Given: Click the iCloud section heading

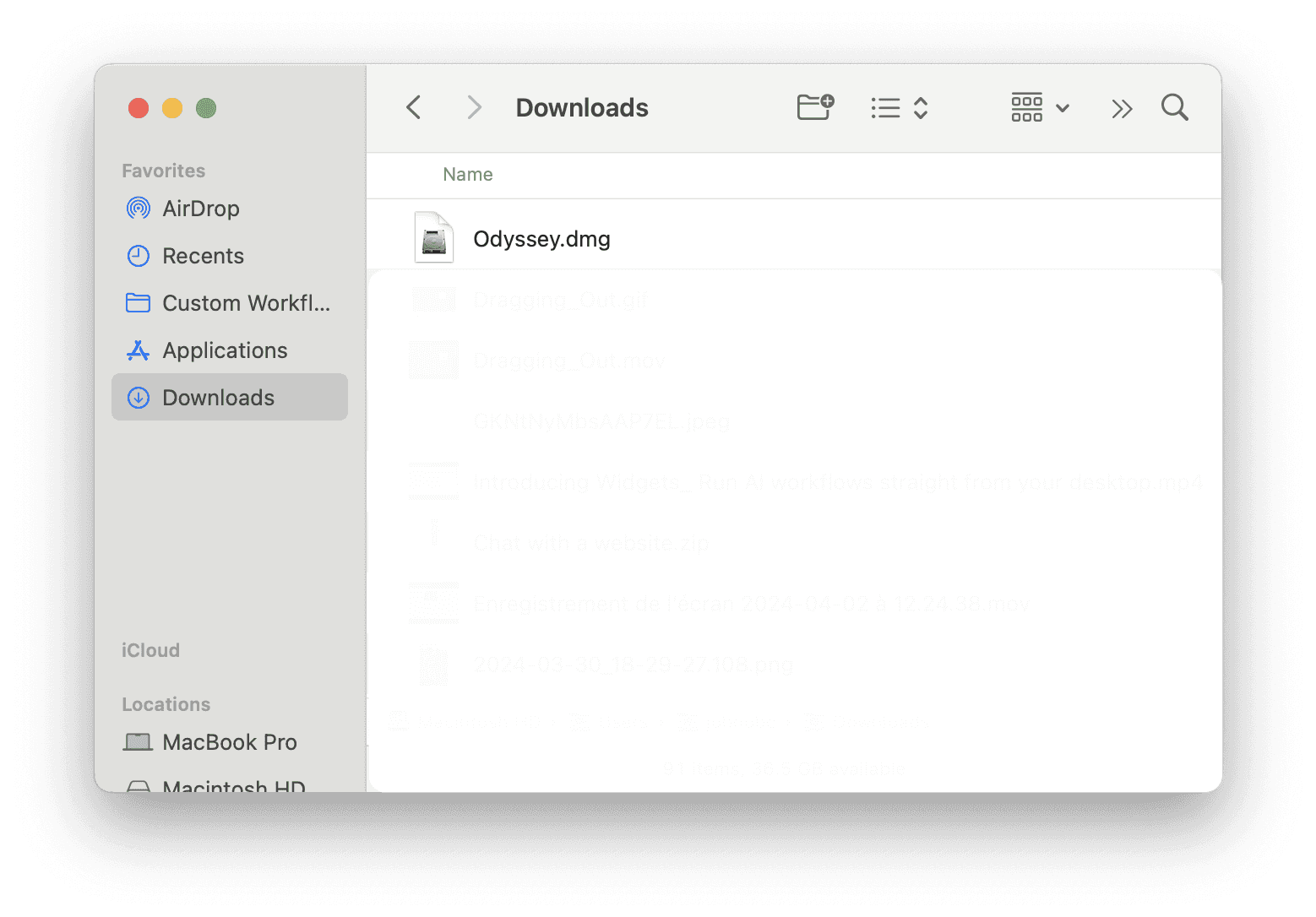Looking at the screenshot, I should click(150, 650).
